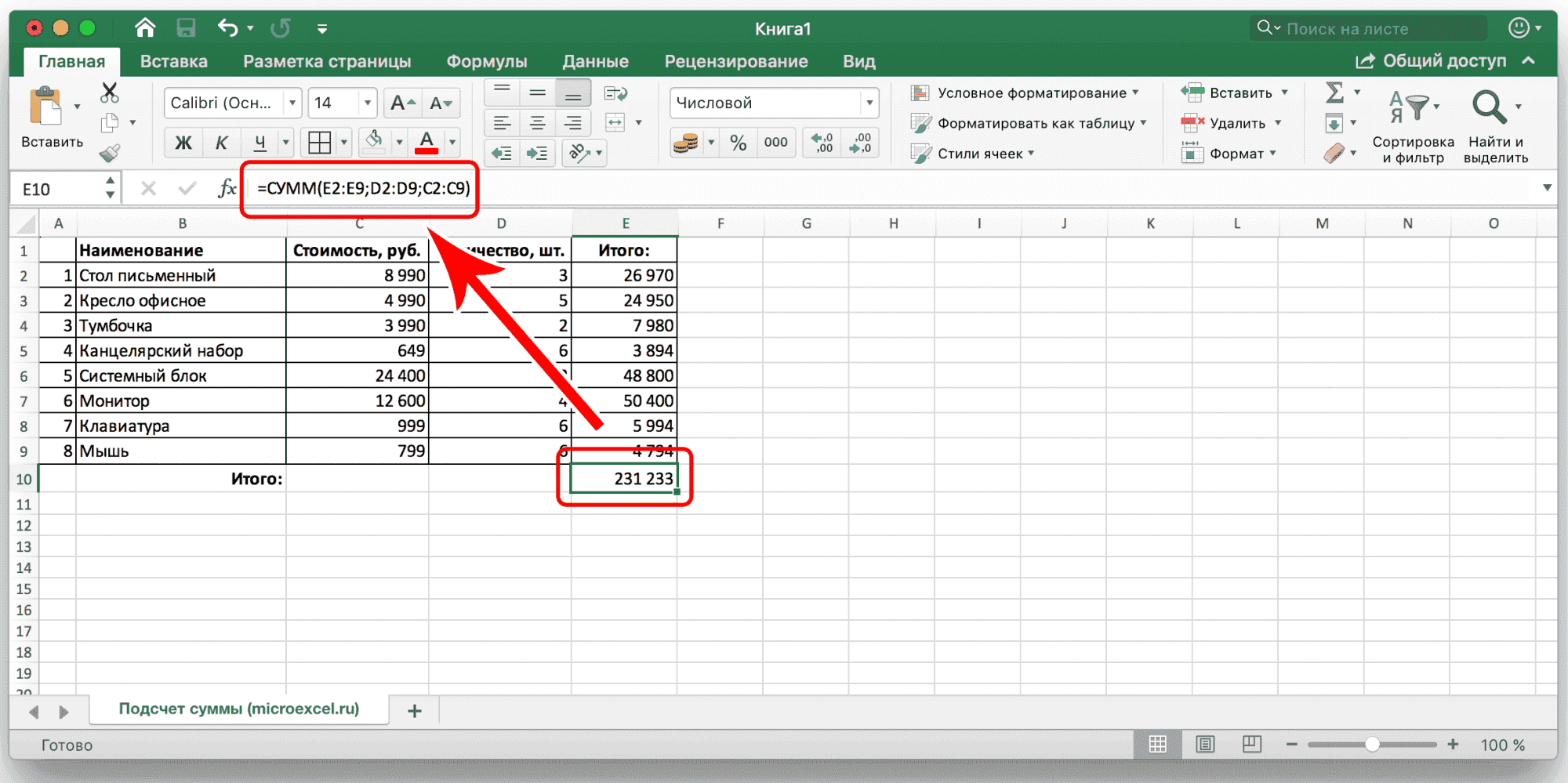Screen dimensions: 1568x783
Task: Toggle italic formatting with К button
Action: pos(221,143)
